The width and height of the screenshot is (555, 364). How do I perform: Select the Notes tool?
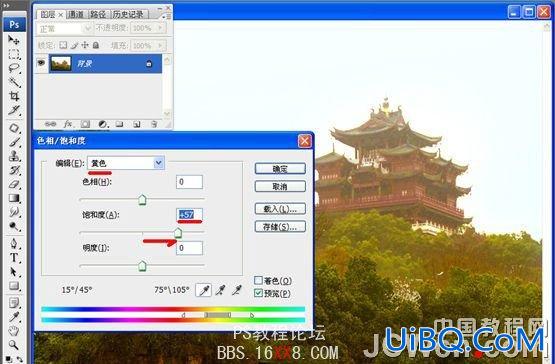[14, 303]
